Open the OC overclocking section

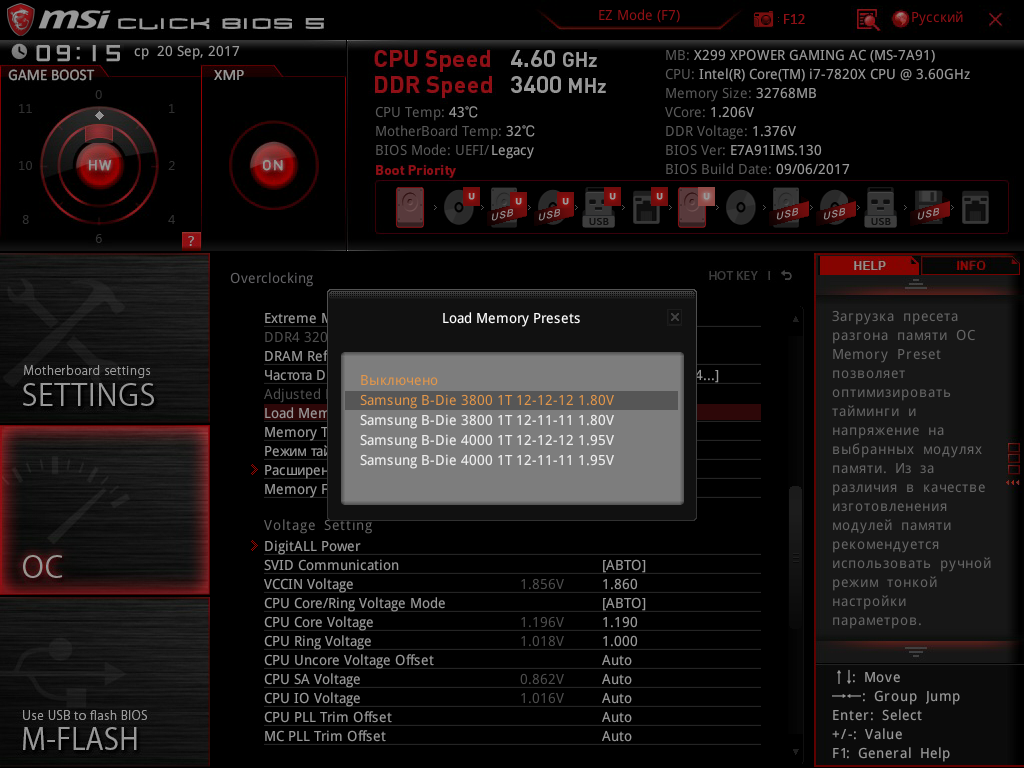pos(104,510)
